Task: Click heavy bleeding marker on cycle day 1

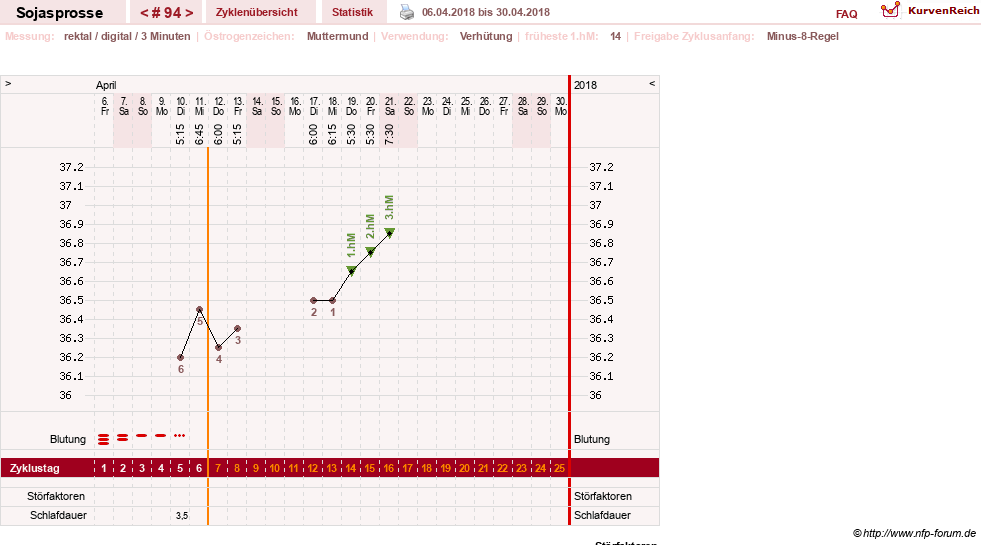Action: (103, 439)
